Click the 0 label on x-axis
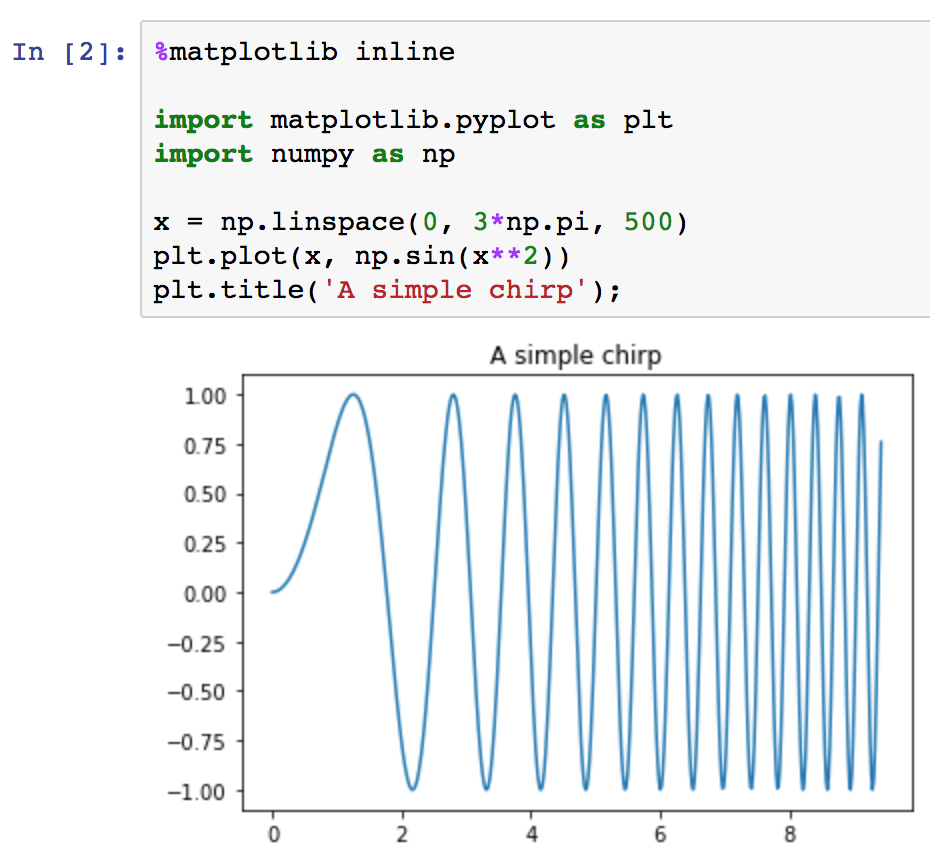The image size is (930, 862). click(x=274, y=834)
